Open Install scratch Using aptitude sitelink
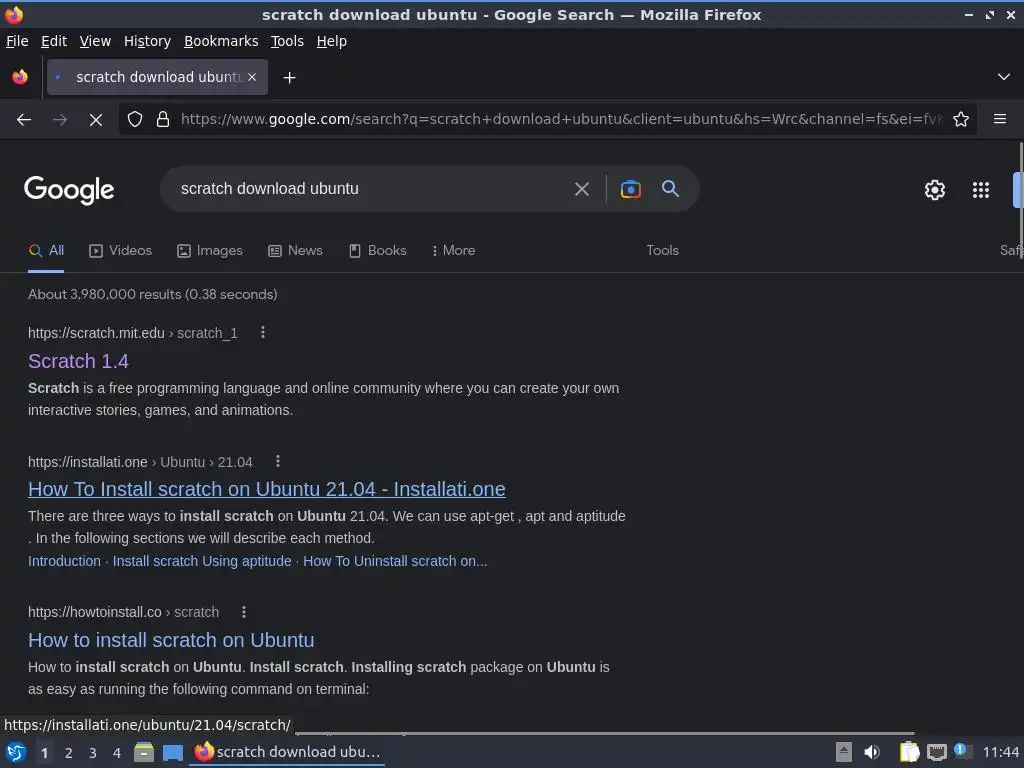1024x768 pixels. (x=202, y=561)
